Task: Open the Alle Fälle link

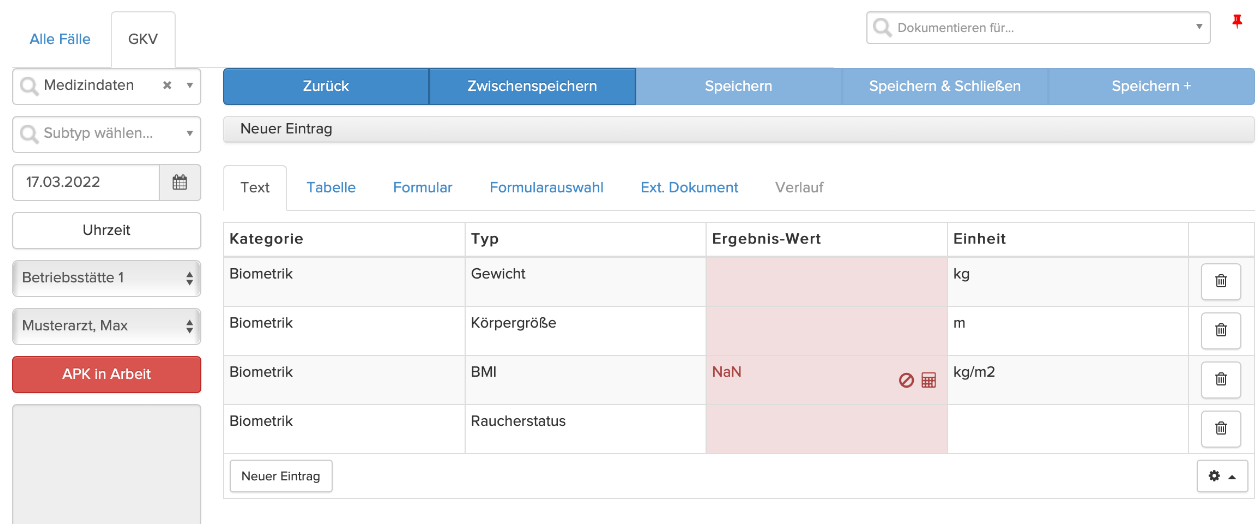Action: pos(60,39)
